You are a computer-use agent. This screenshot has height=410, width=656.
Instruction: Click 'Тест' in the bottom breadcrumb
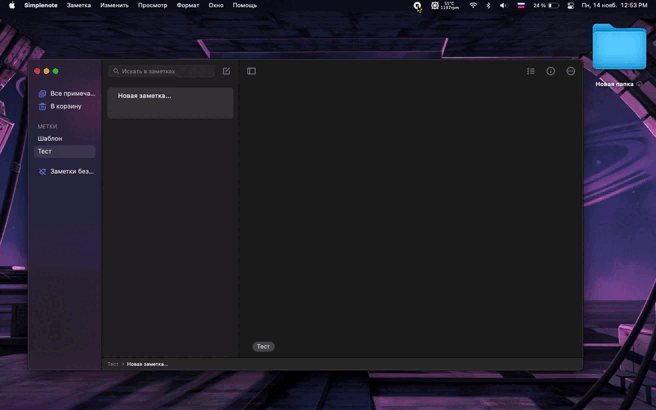[x=113, y=364]
